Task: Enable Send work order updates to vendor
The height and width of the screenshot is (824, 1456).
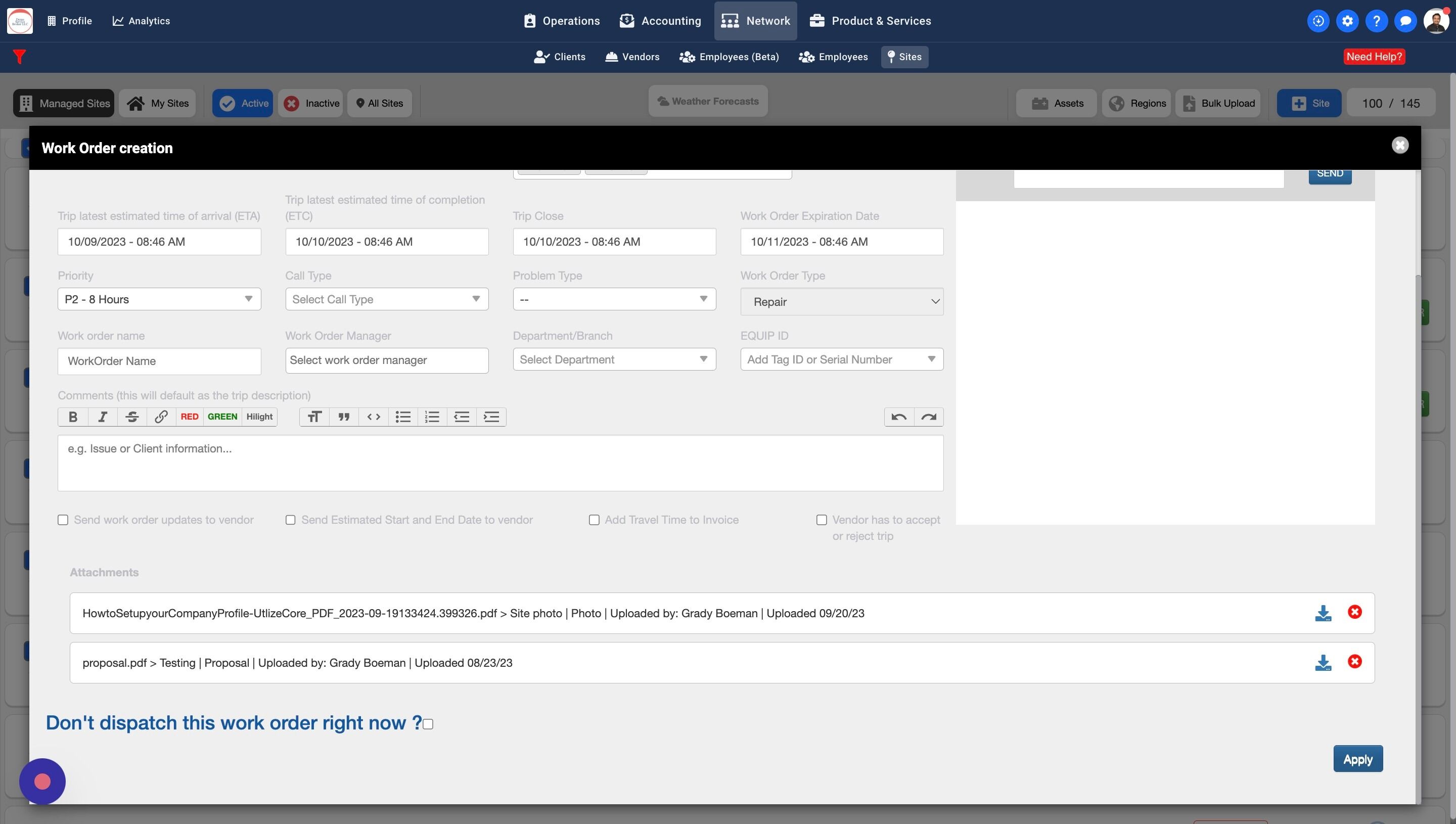Action: coord(63,520)
